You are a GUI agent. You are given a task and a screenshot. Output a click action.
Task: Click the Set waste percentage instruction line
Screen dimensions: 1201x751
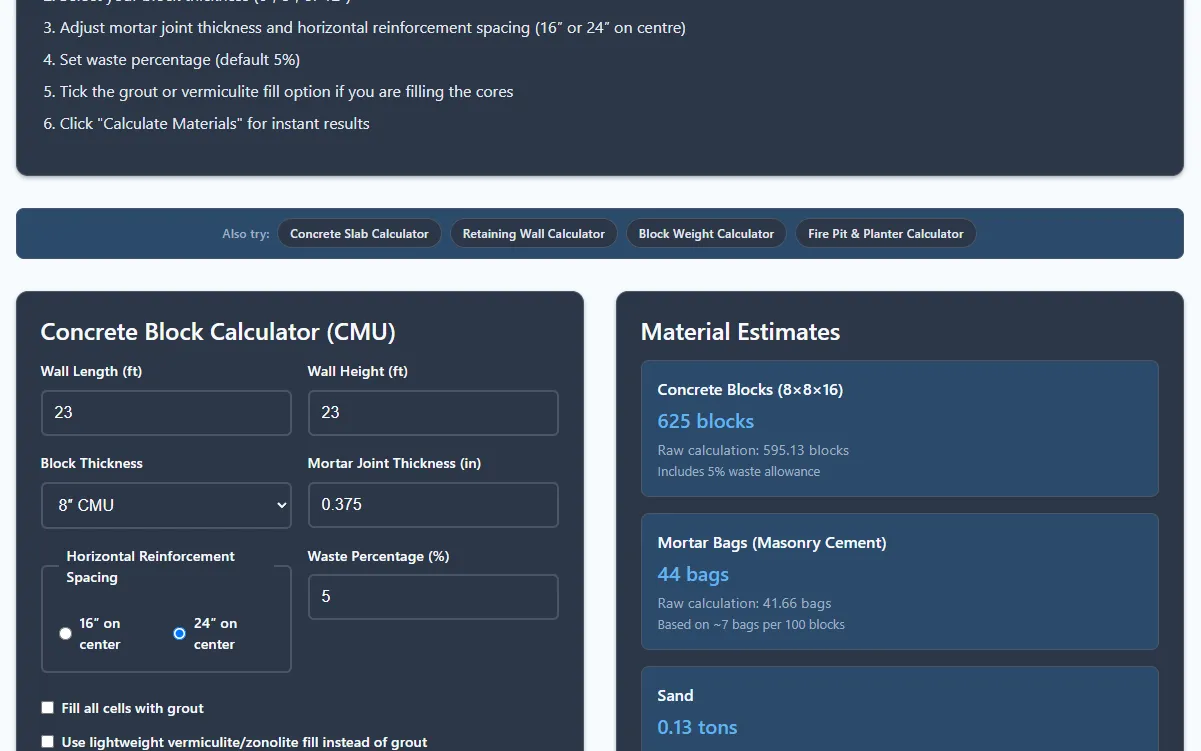pyautogui.click(x=171, y=60)
